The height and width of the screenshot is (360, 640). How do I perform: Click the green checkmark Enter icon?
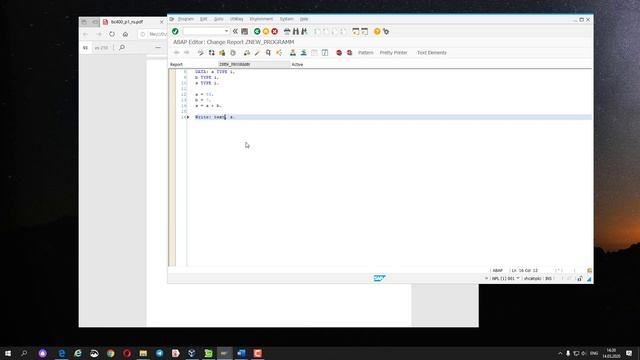(x=175, y=31)
